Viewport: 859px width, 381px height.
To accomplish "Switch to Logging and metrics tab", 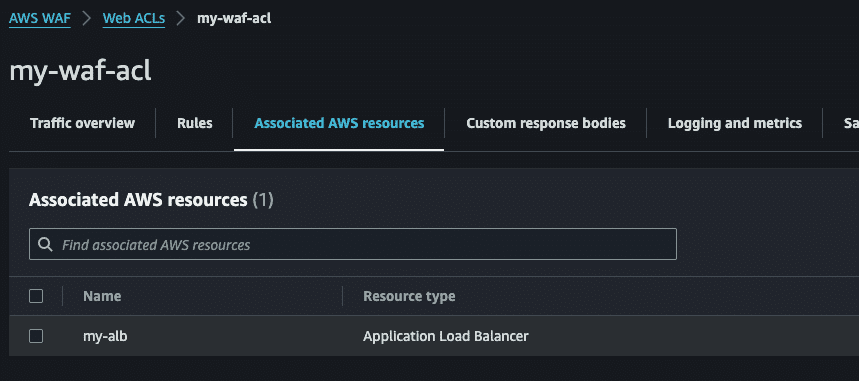I will tap(735, 123).
